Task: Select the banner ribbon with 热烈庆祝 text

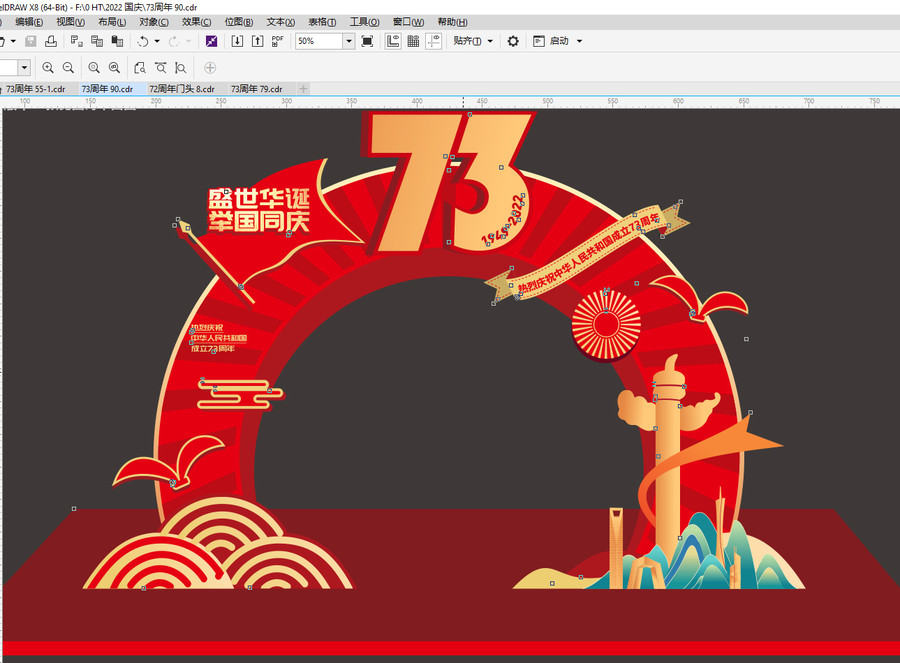Action: [x=588, y=251]
